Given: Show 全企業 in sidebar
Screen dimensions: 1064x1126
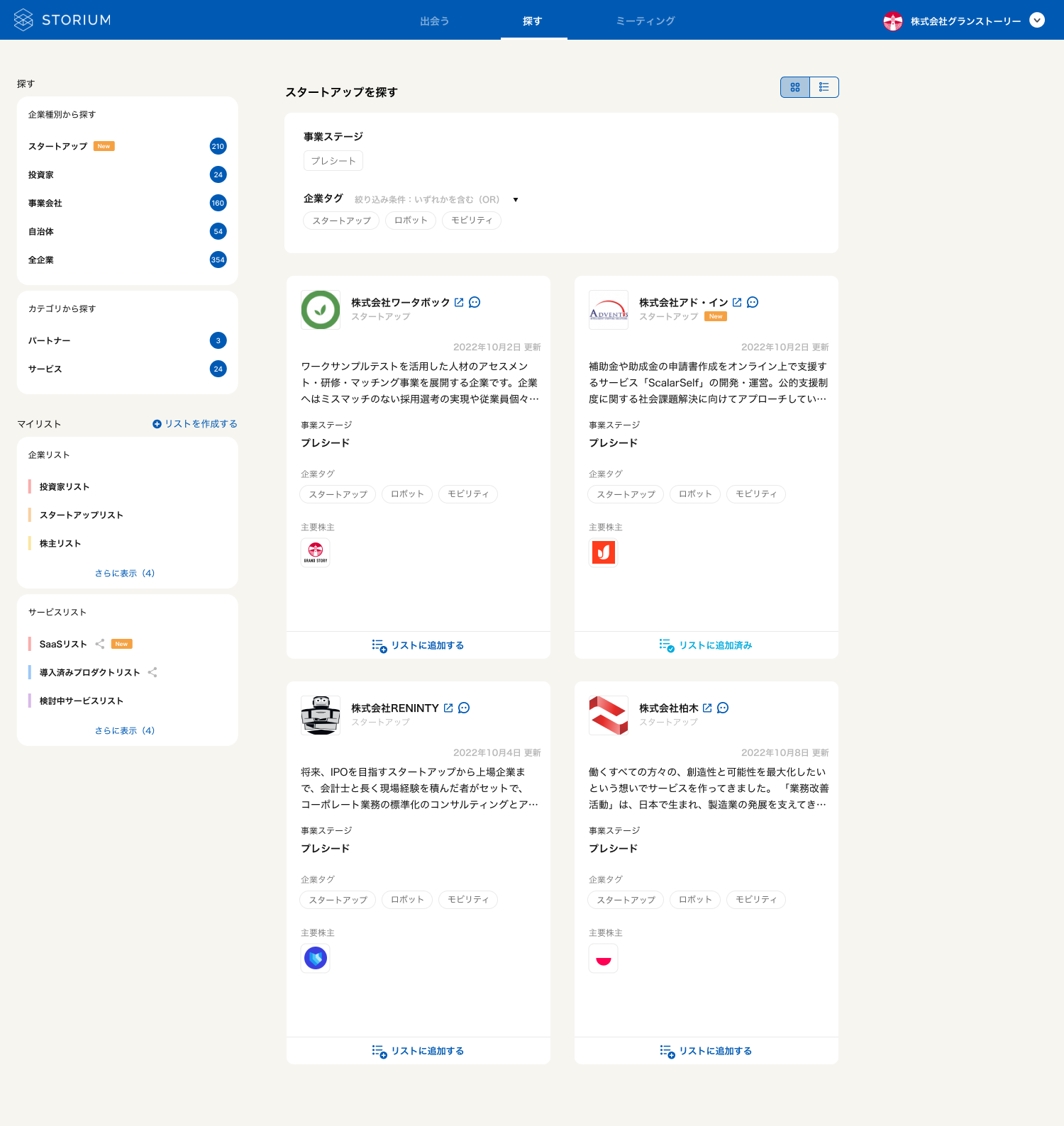Looking at the screenshot, I should (x=128, y=260).
